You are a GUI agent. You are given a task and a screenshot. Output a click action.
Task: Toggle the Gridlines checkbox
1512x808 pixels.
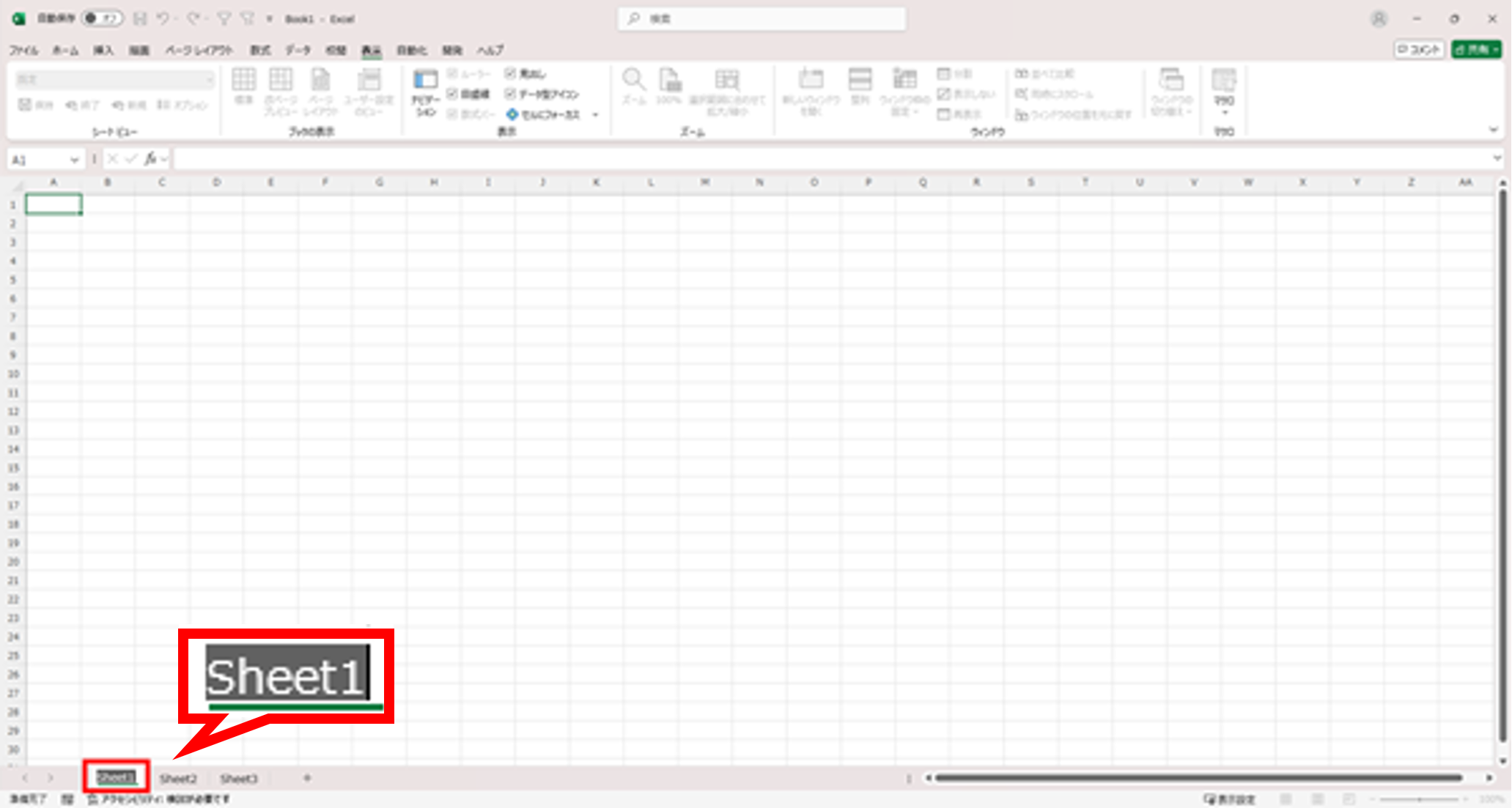pyautogui.click(x=452, y=94)
